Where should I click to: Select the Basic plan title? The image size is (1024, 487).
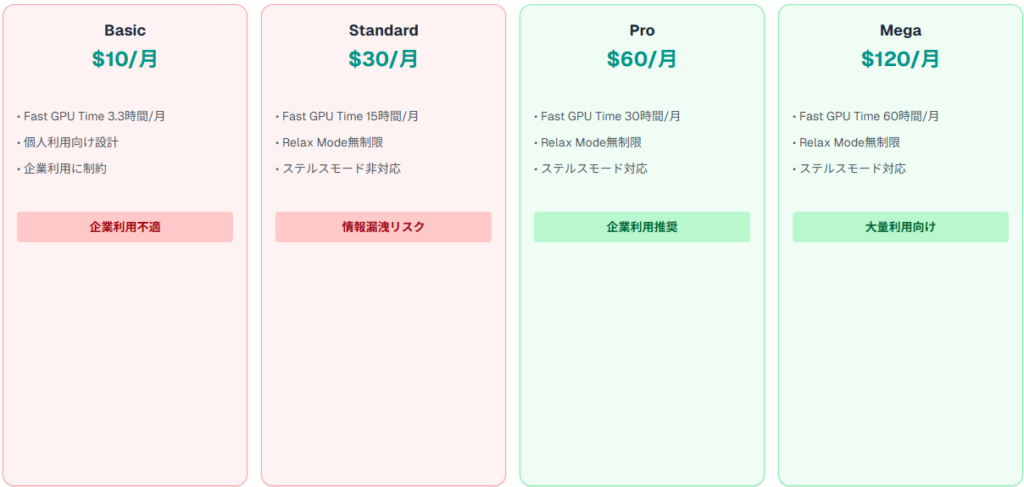125,31
